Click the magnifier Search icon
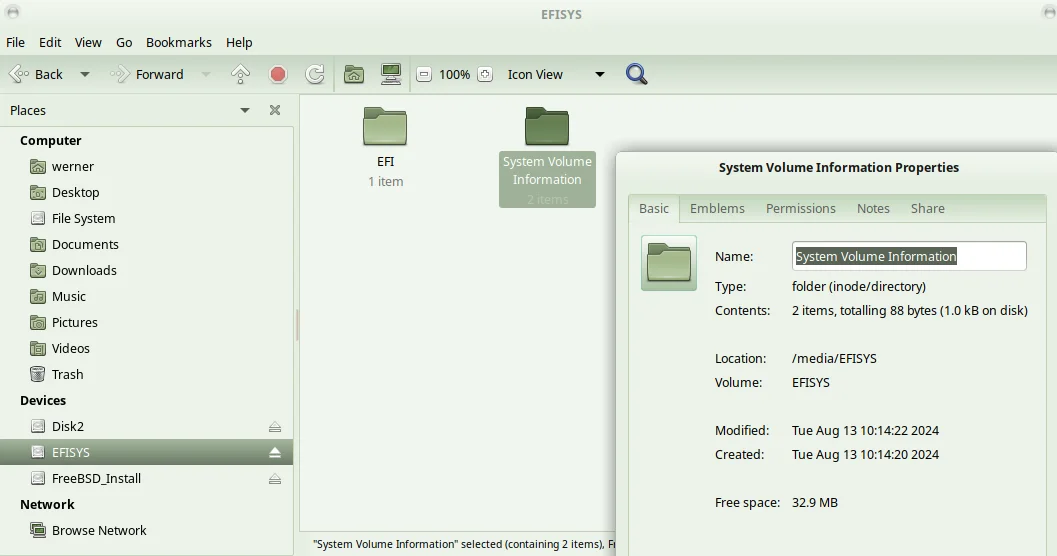This screenshot has height=556, width=1057. pyautogui.click(x=636, y=74)
